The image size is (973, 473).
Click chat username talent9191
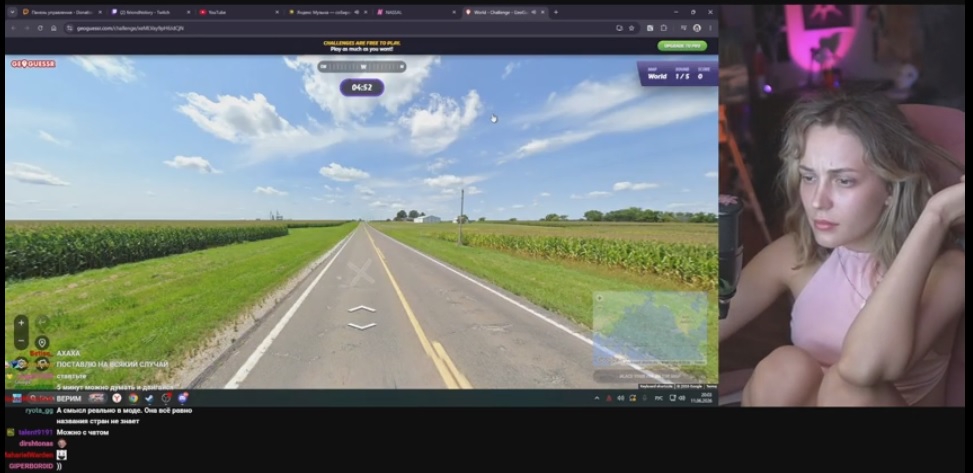pos(35,433)
